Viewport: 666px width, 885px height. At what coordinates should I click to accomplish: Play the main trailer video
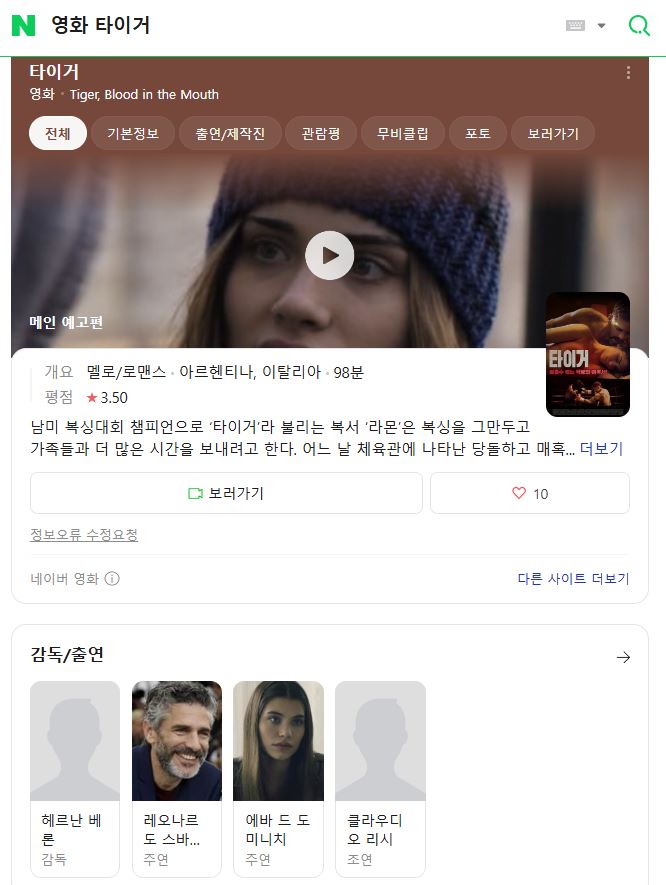[329, 256]
